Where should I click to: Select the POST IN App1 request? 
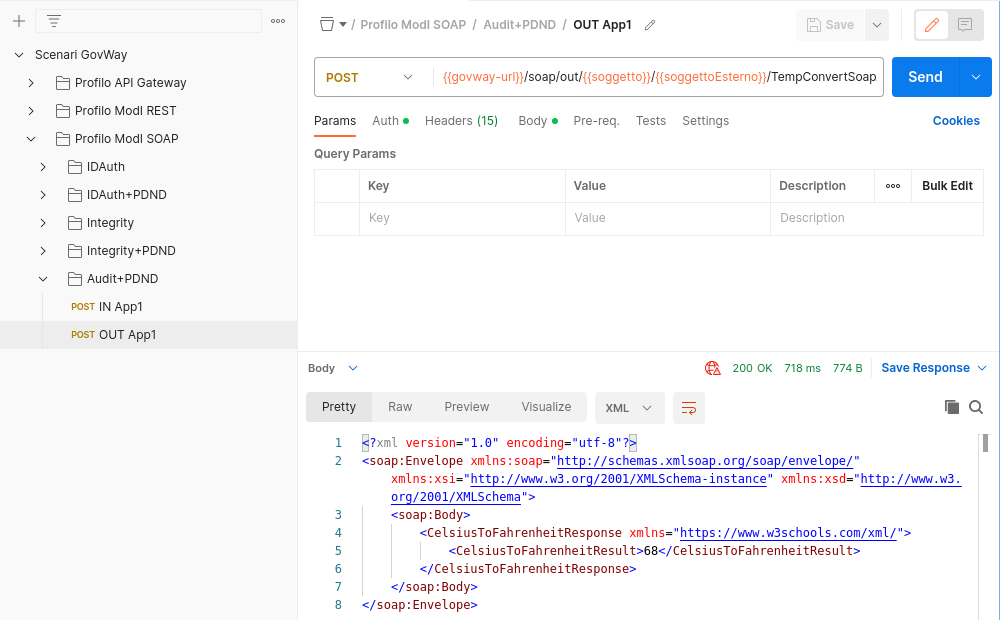point(149,307)
